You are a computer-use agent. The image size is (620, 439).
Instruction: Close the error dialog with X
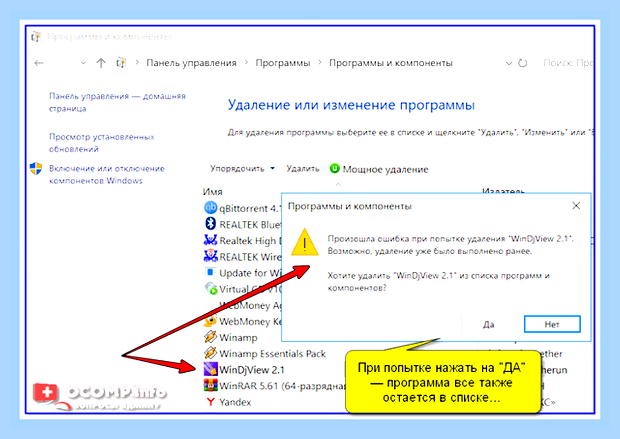576,206
